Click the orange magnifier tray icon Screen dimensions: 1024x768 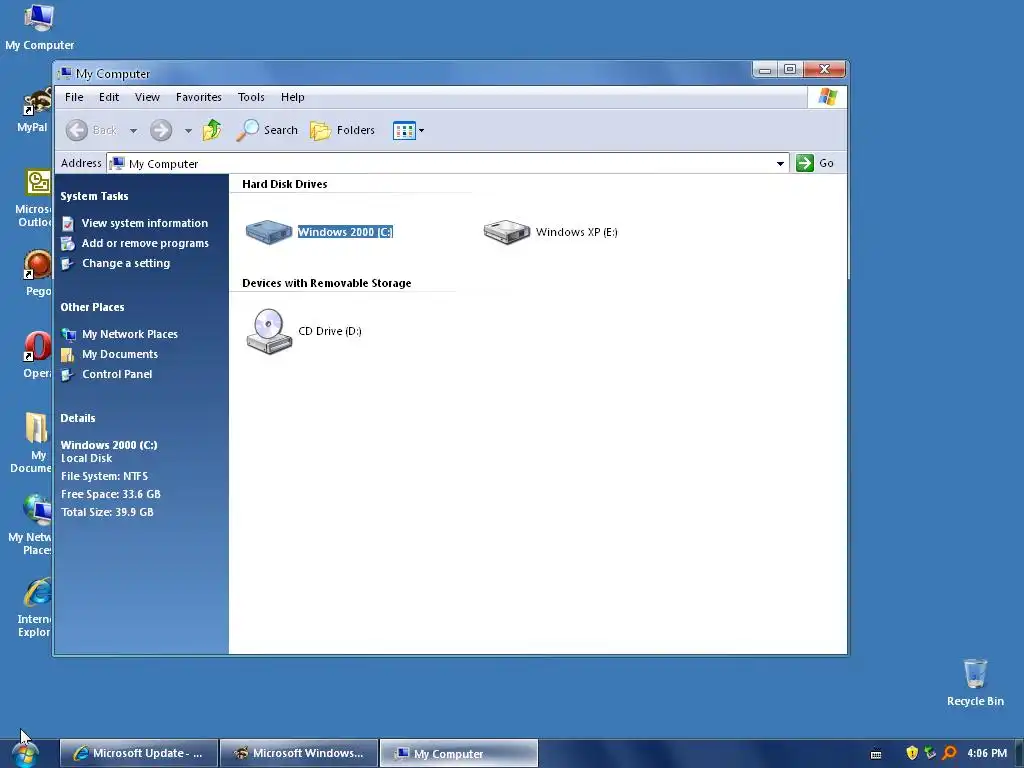pyautogui.click(x=950, y=753)
